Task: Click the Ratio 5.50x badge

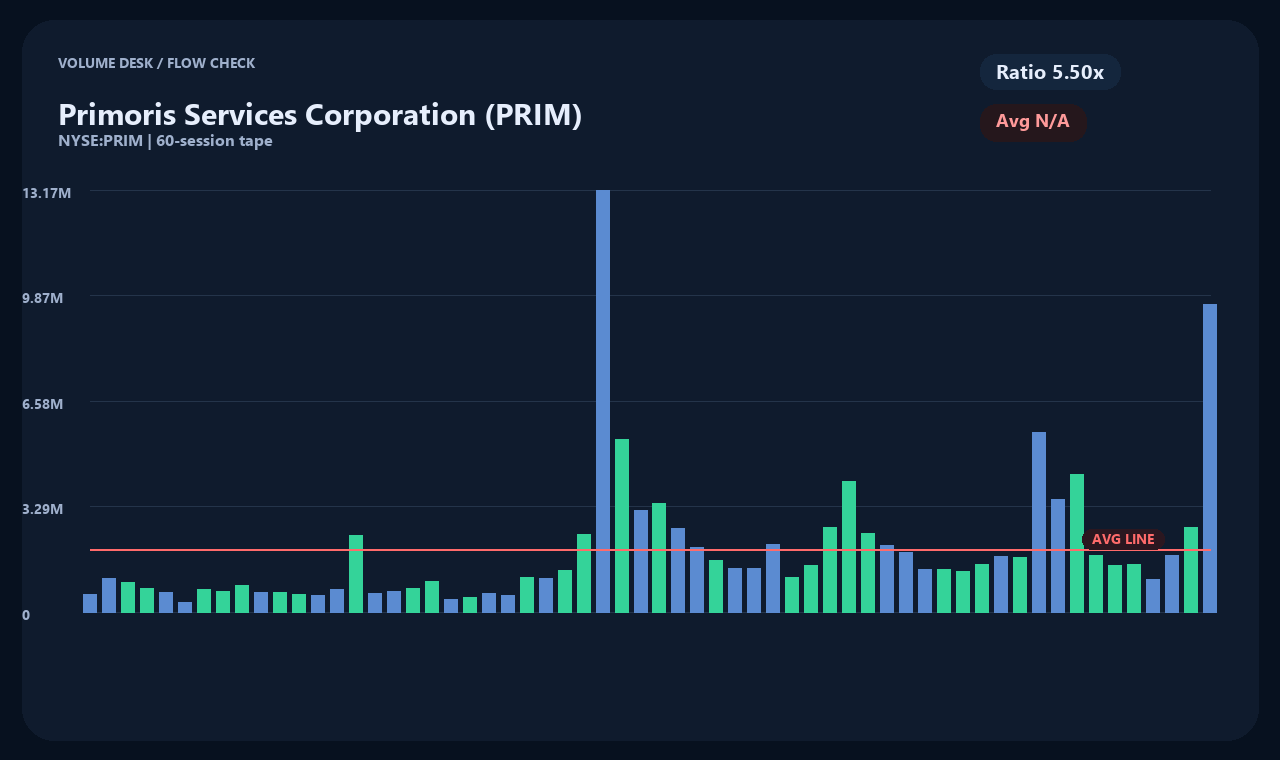Action: click(x=1050, y=72)
